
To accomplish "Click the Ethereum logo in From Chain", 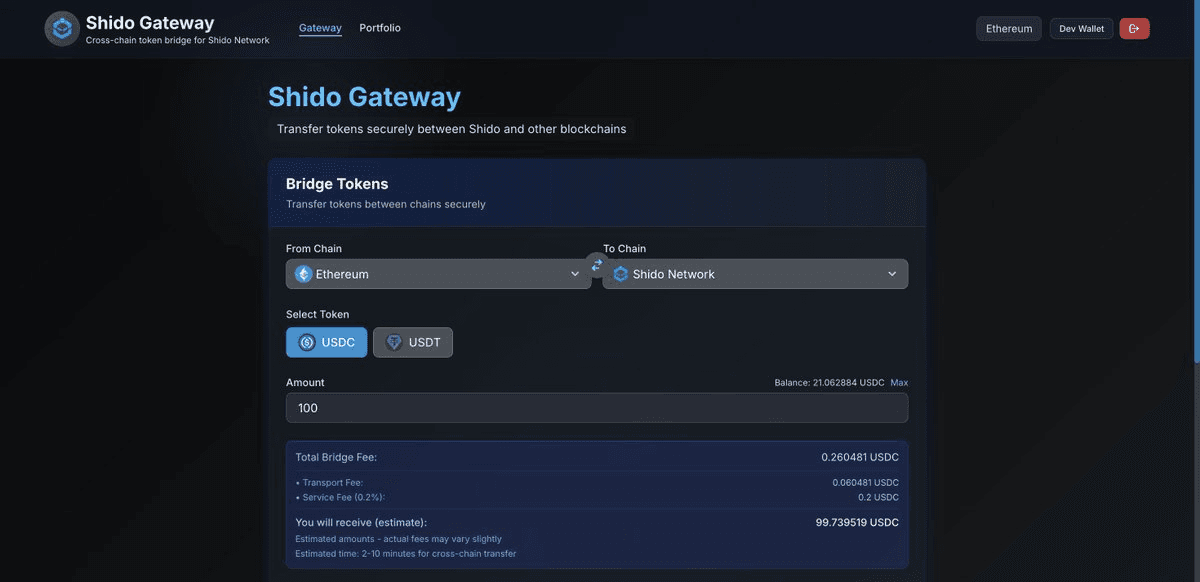I will coord(304,274).
